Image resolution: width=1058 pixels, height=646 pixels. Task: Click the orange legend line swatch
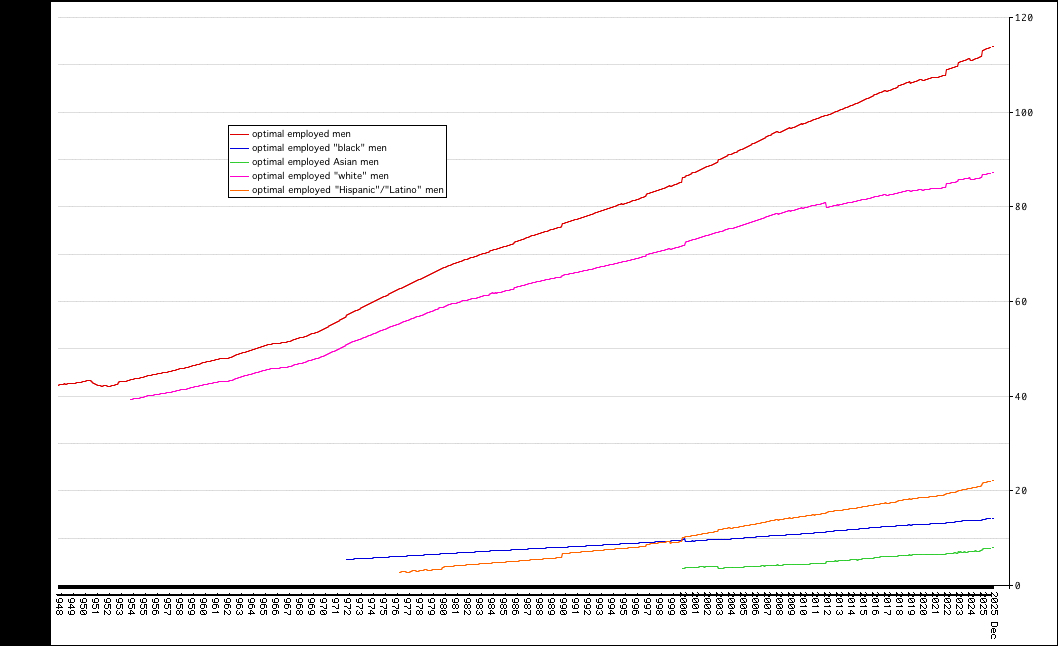(x=240, y=190)
